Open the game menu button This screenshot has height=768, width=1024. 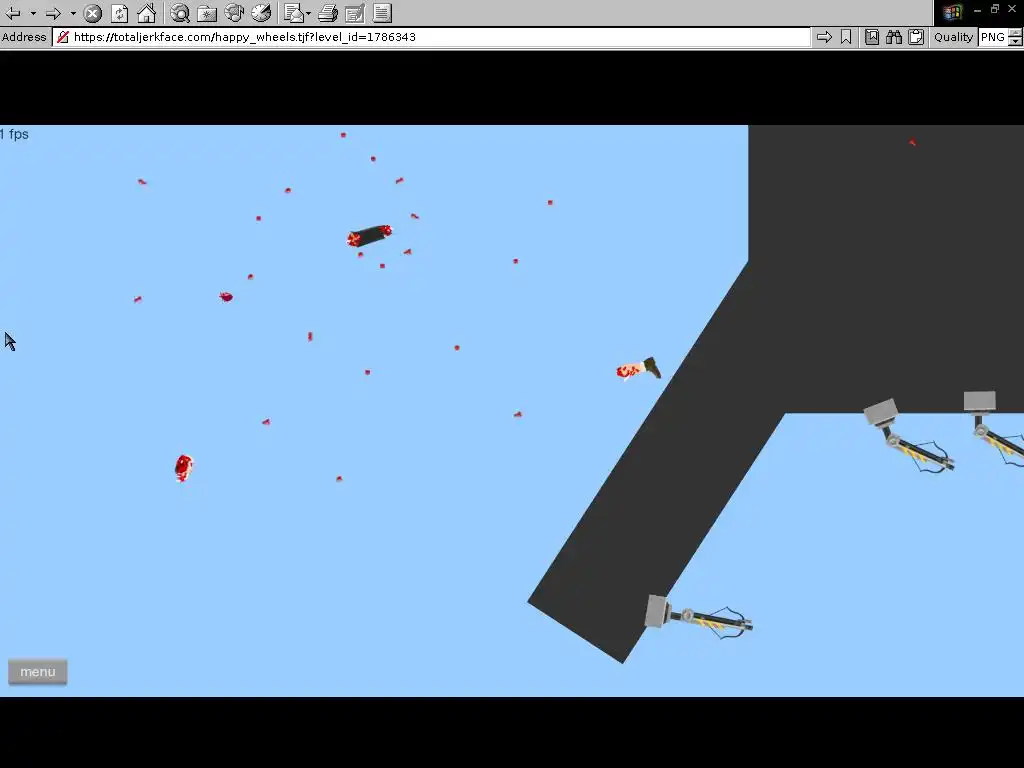(x=37, y=671)
